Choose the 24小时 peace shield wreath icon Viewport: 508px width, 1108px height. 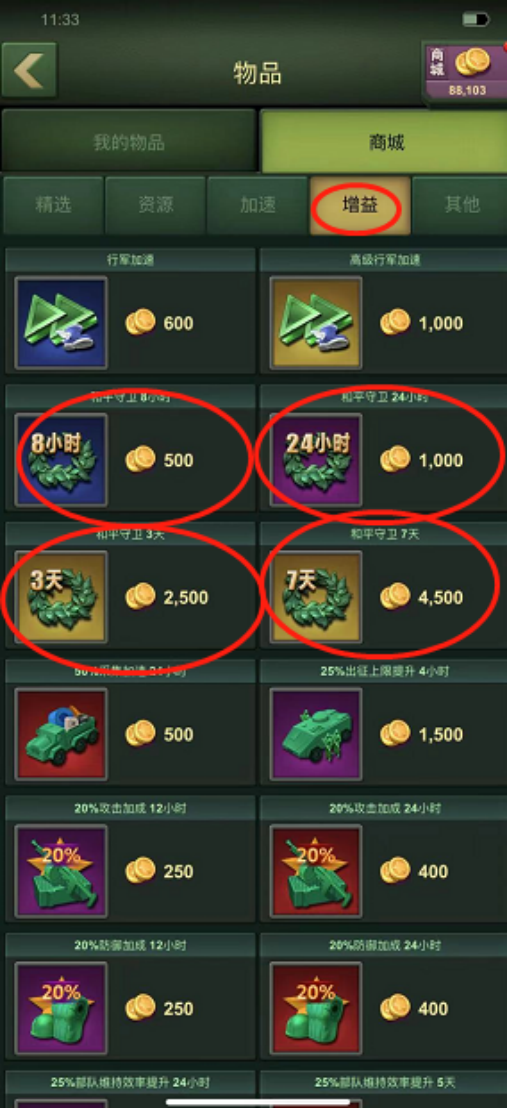pos(316,460)
